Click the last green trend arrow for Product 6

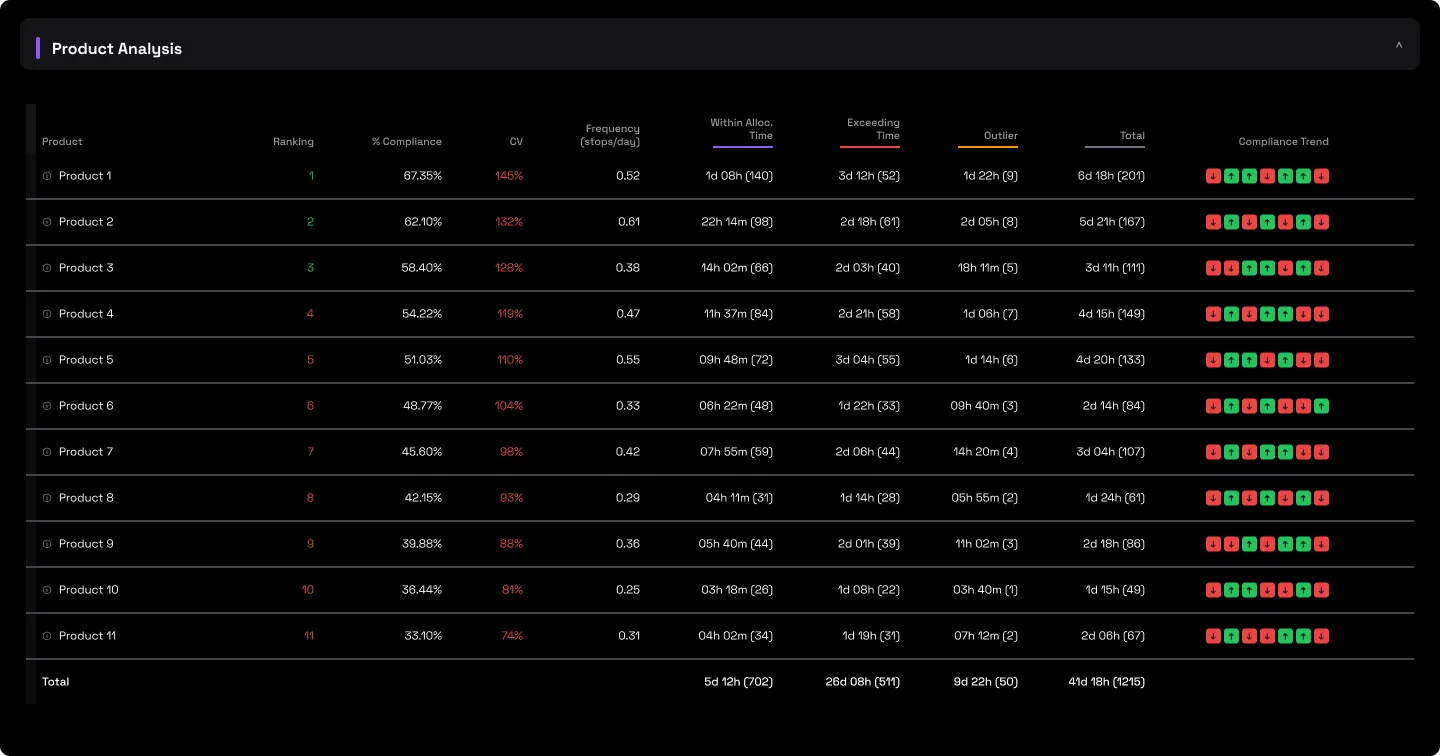coord(1321,406)
